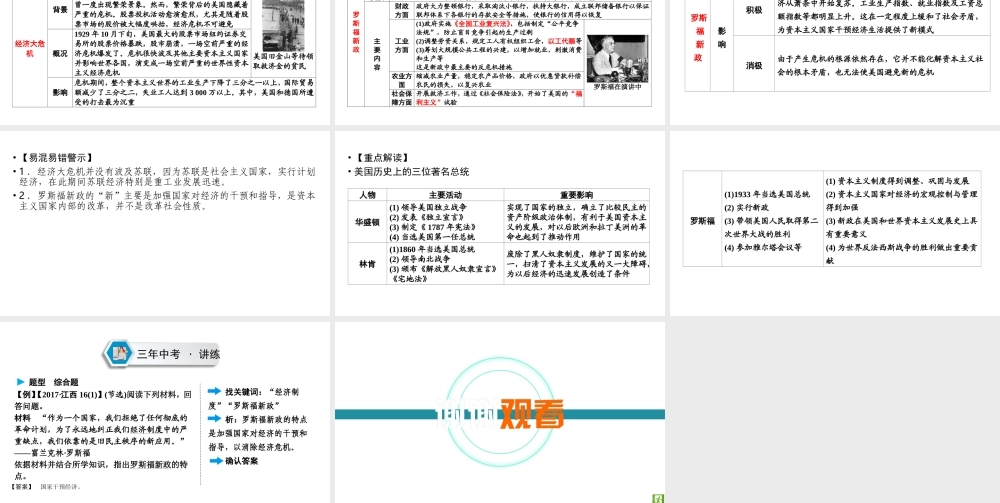Click the red 全国工业复兴法 text
Screen dimensions: 1000x503
483,23
